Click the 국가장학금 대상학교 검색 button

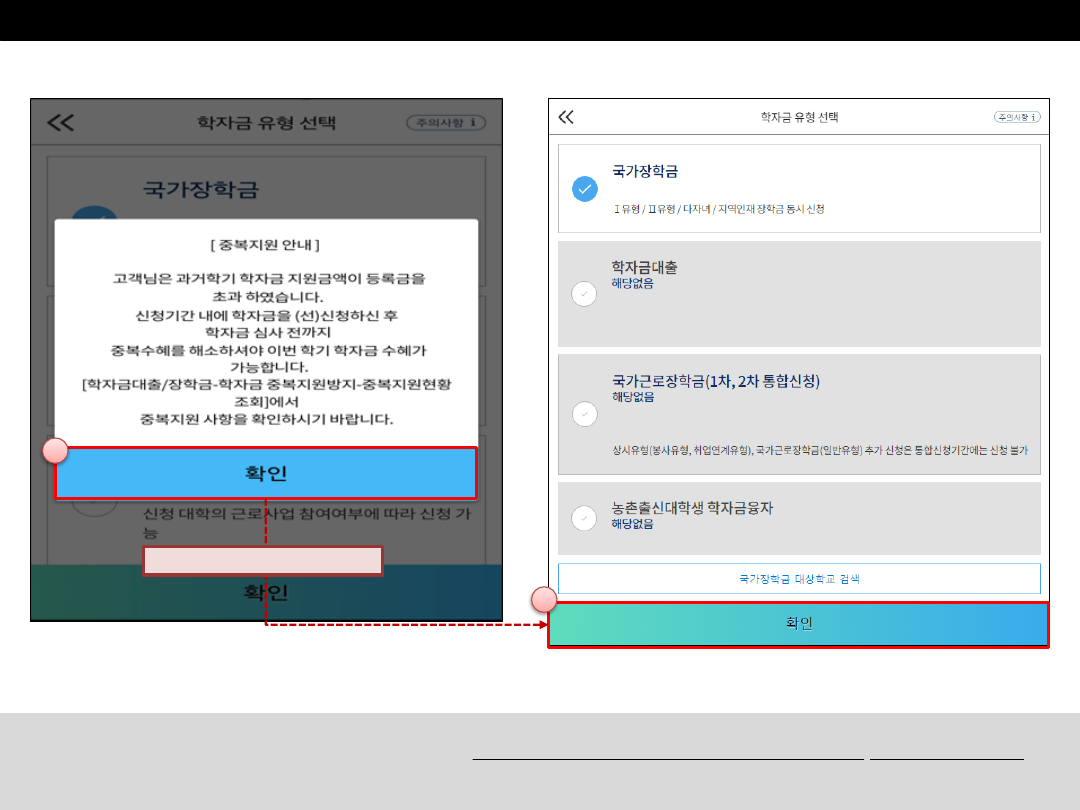[798, 578]
